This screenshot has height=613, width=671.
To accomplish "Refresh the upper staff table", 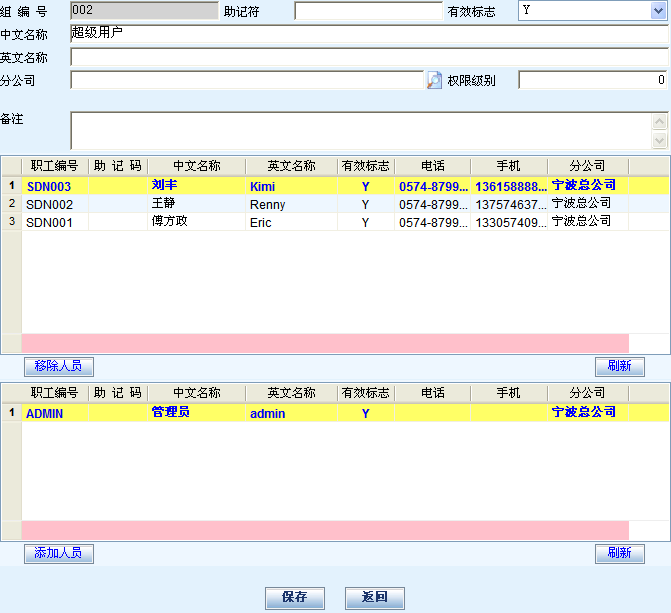I will click(x=619, y=366).
